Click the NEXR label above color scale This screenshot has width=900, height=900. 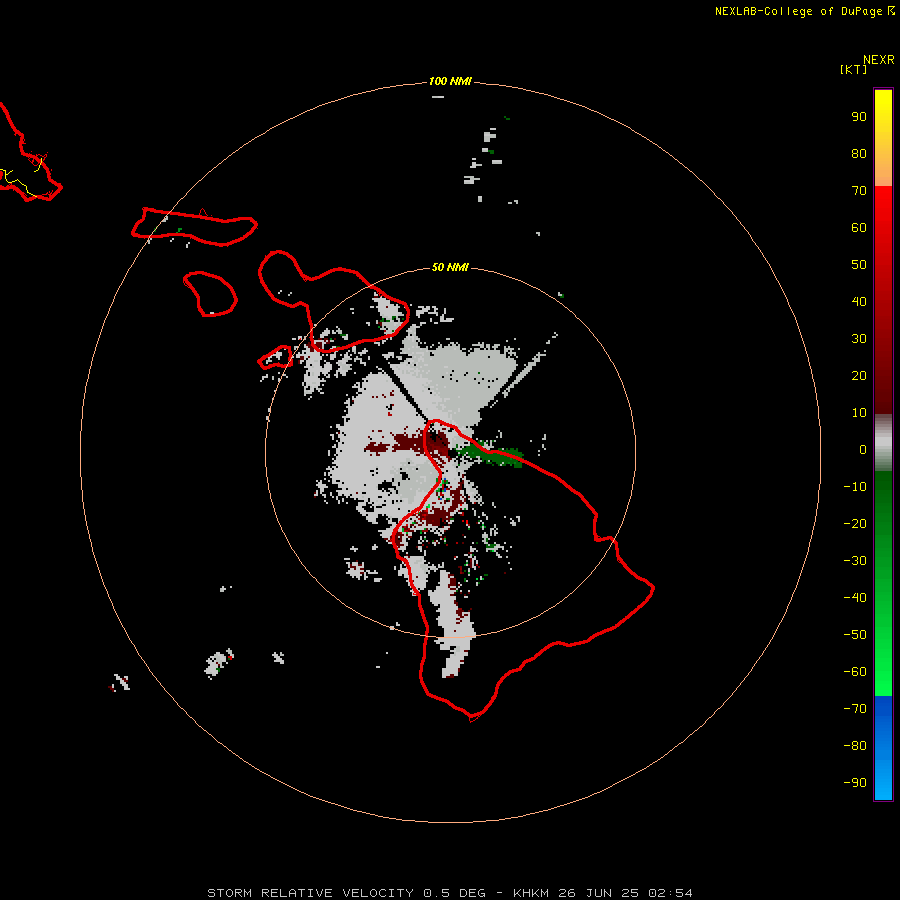click(x=879, y=60)
